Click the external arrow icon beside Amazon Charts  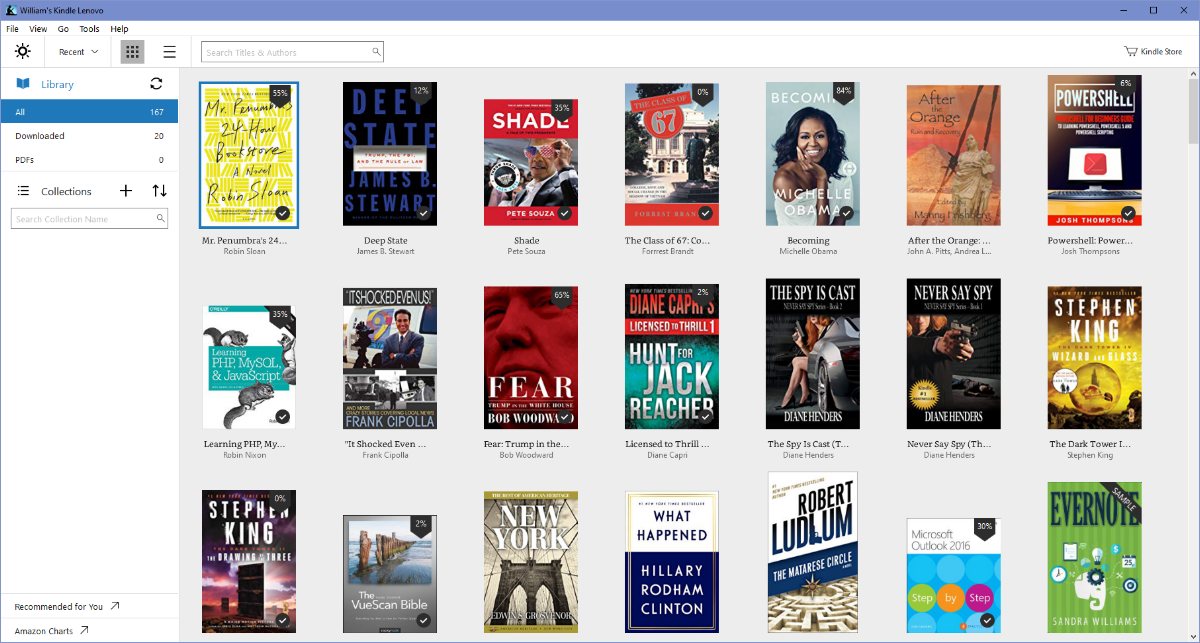(x=84, y=631)
